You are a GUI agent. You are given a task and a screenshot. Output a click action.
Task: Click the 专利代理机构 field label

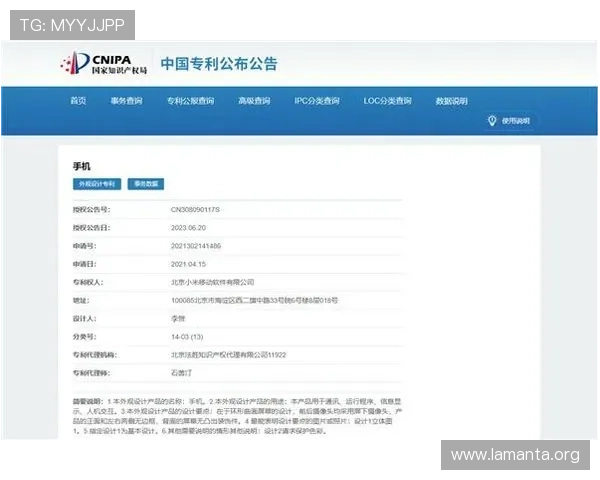(95, 355)
